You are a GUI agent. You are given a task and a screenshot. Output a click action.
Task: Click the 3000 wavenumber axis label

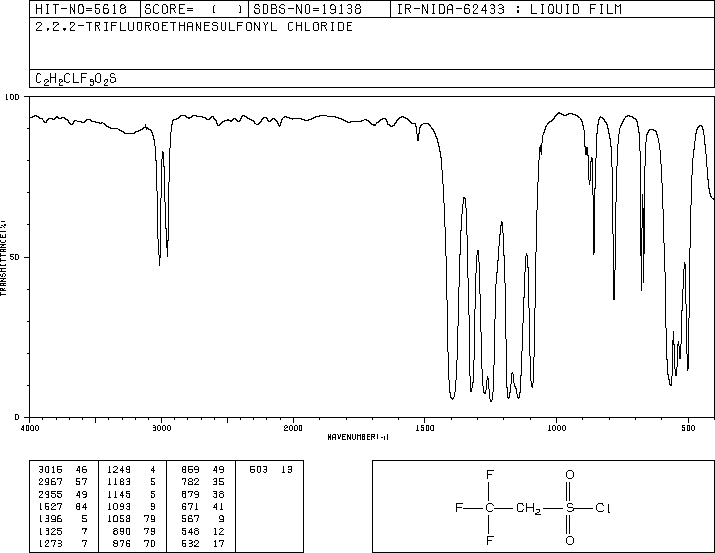pyautogui.click(x=161, y=428)
